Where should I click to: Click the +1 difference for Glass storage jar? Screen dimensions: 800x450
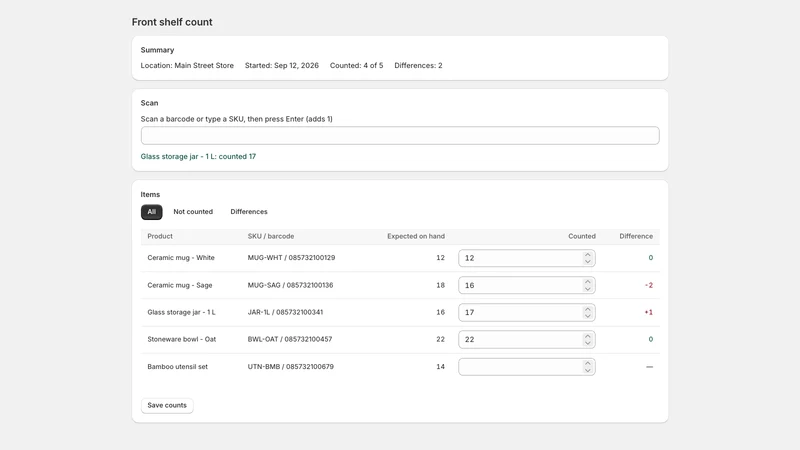(648, 312)
